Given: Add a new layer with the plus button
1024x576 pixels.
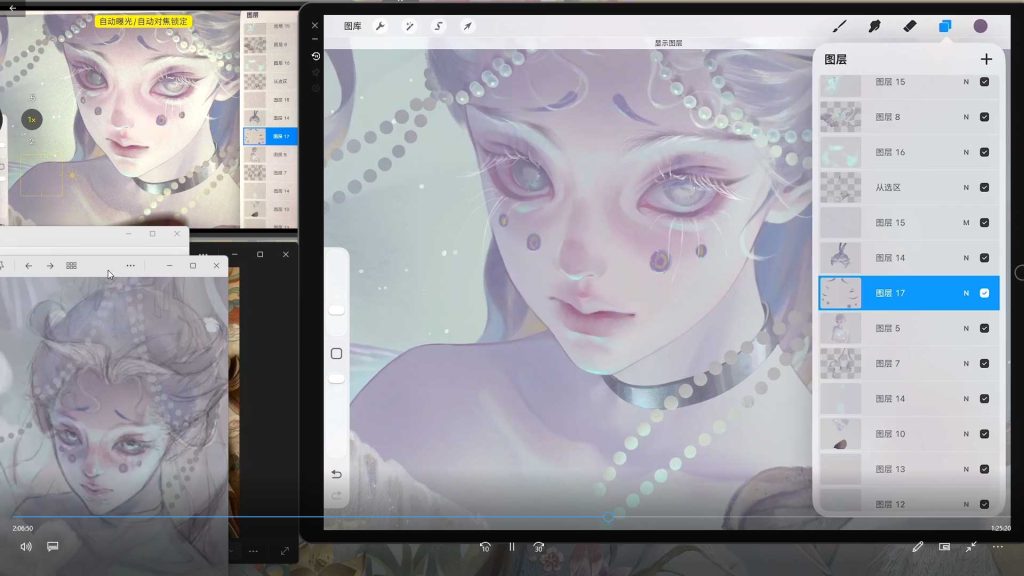Looking at the screenshot, I should click(x=986, y=59).
